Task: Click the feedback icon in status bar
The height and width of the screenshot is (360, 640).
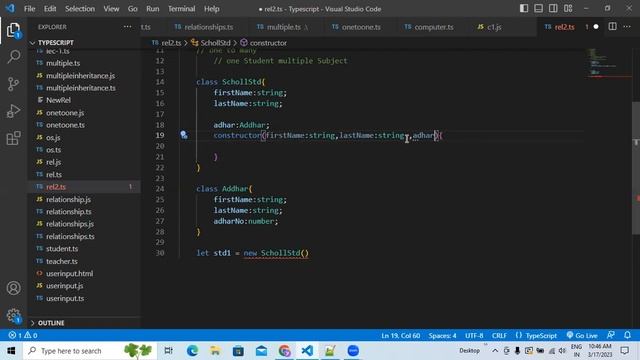Action: point(611,335)
